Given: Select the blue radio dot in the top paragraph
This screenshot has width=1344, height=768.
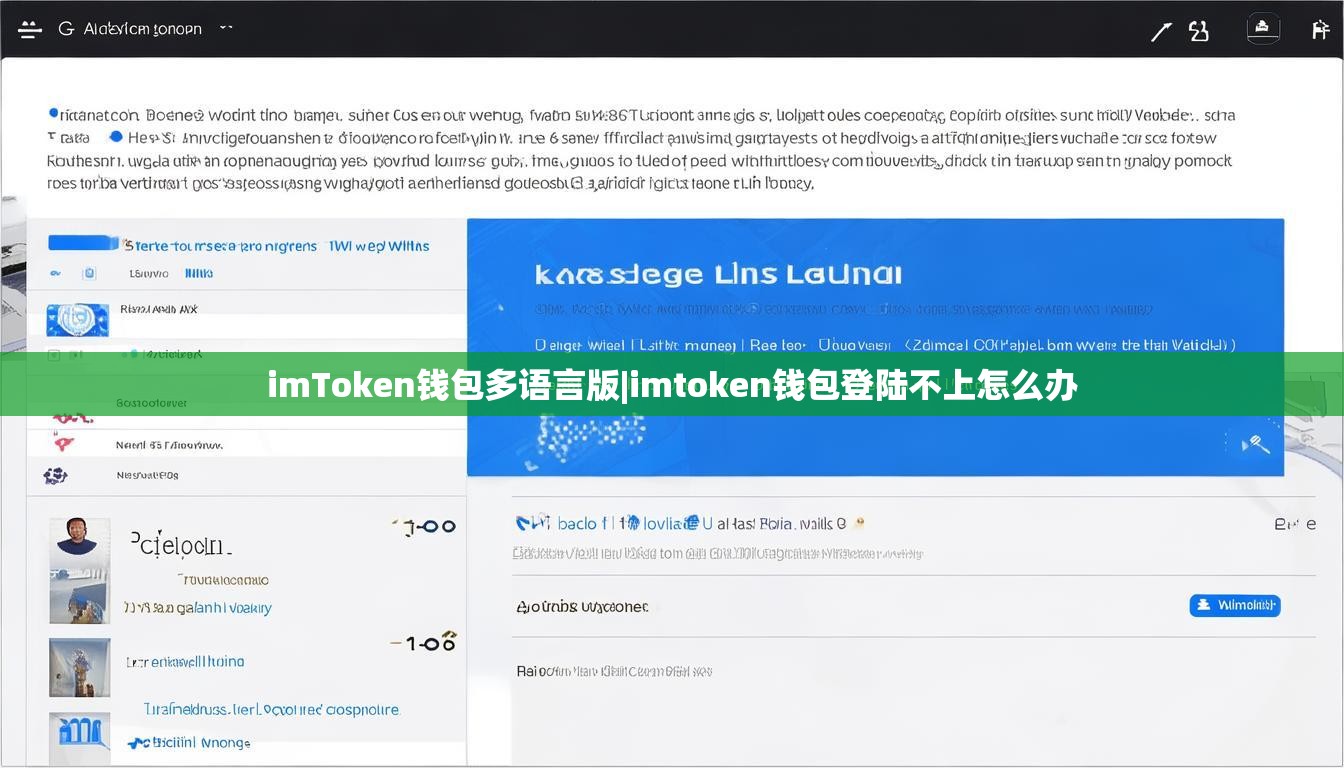Looking at the screenshot, I should click(x=115, y=137).
